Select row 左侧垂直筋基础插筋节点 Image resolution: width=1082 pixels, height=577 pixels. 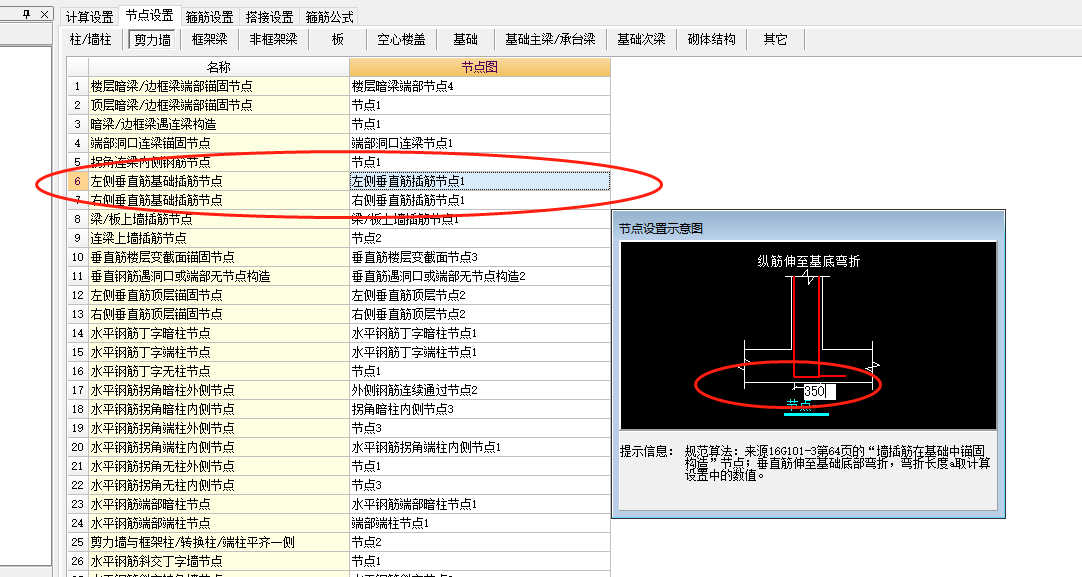click(219, 181)
